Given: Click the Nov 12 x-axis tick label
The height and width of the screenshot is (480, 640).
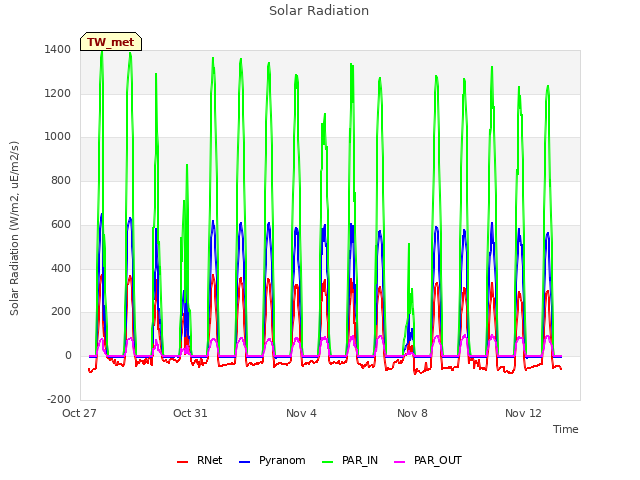Looking at the screenshot, I should pyautogui.click(x=523, y=413).
